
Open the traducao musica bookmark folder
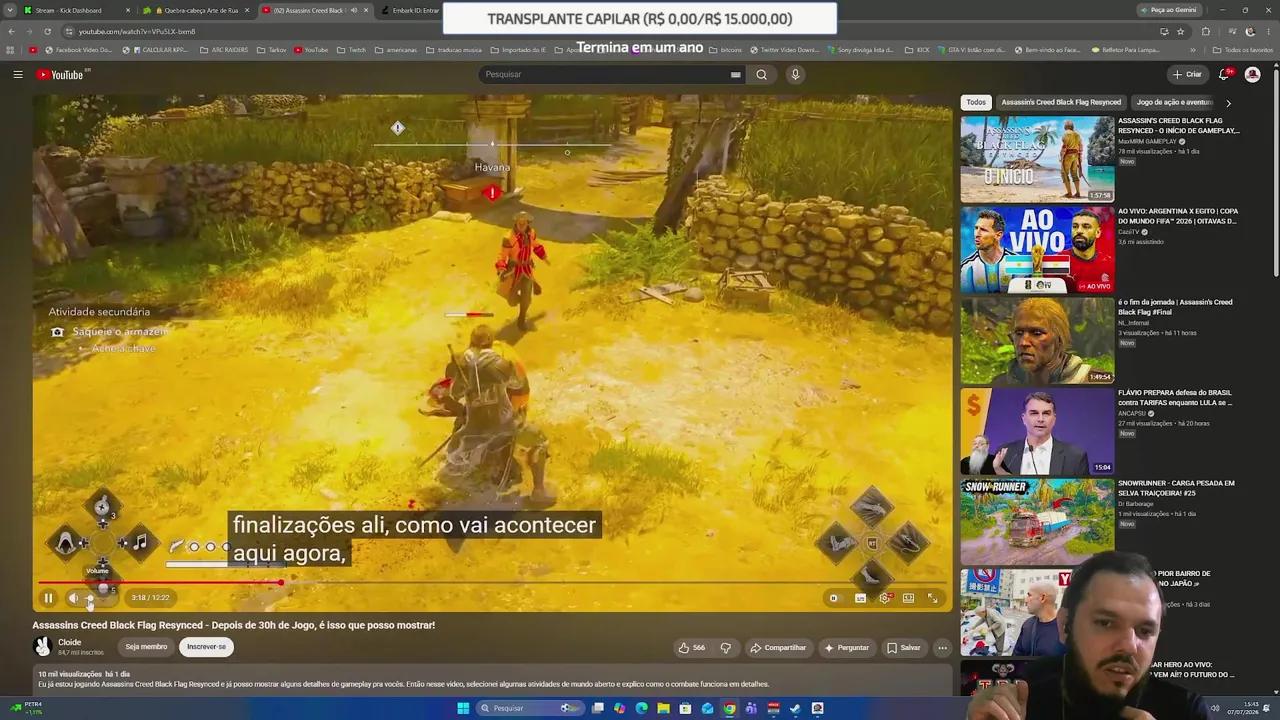[454, 49]
